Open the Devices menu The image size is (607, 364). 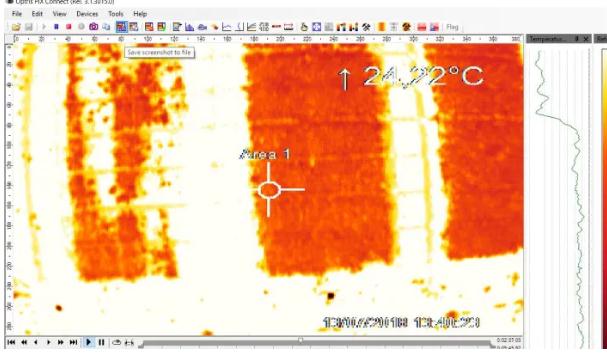point(87,14)
